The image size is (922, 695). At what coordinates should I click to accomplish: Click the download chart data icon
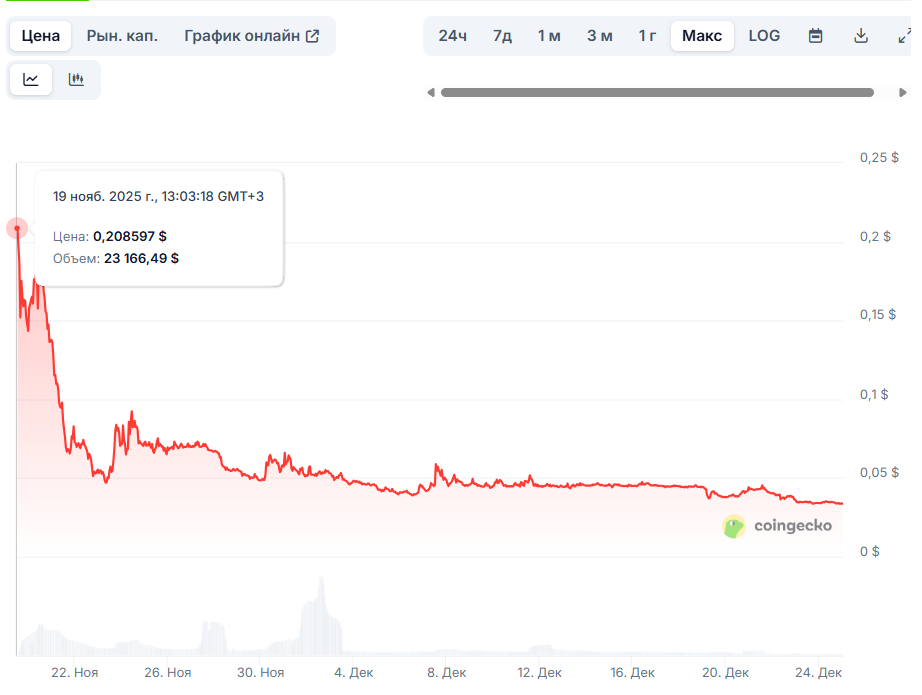(x=860, y=36)
